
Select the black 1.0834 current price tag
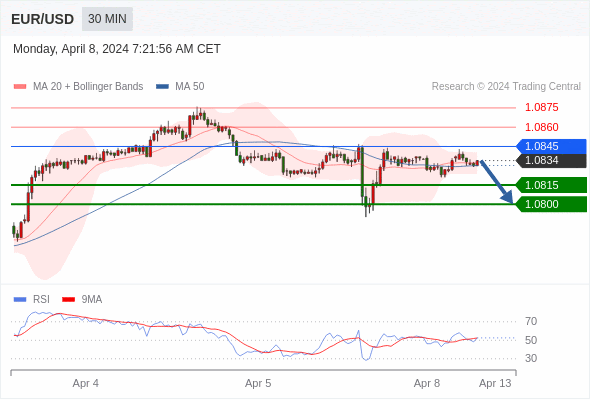click(551, 161)
